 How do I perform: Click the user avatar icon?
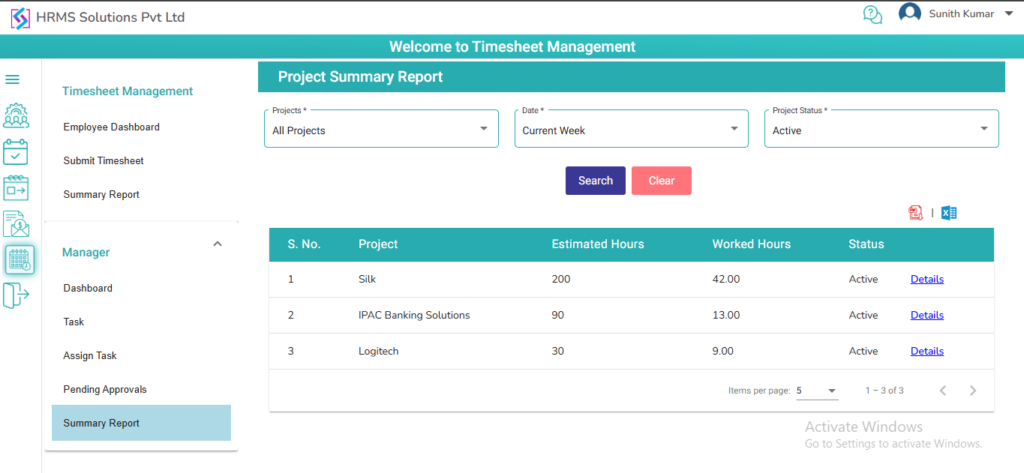click(910, 14)
